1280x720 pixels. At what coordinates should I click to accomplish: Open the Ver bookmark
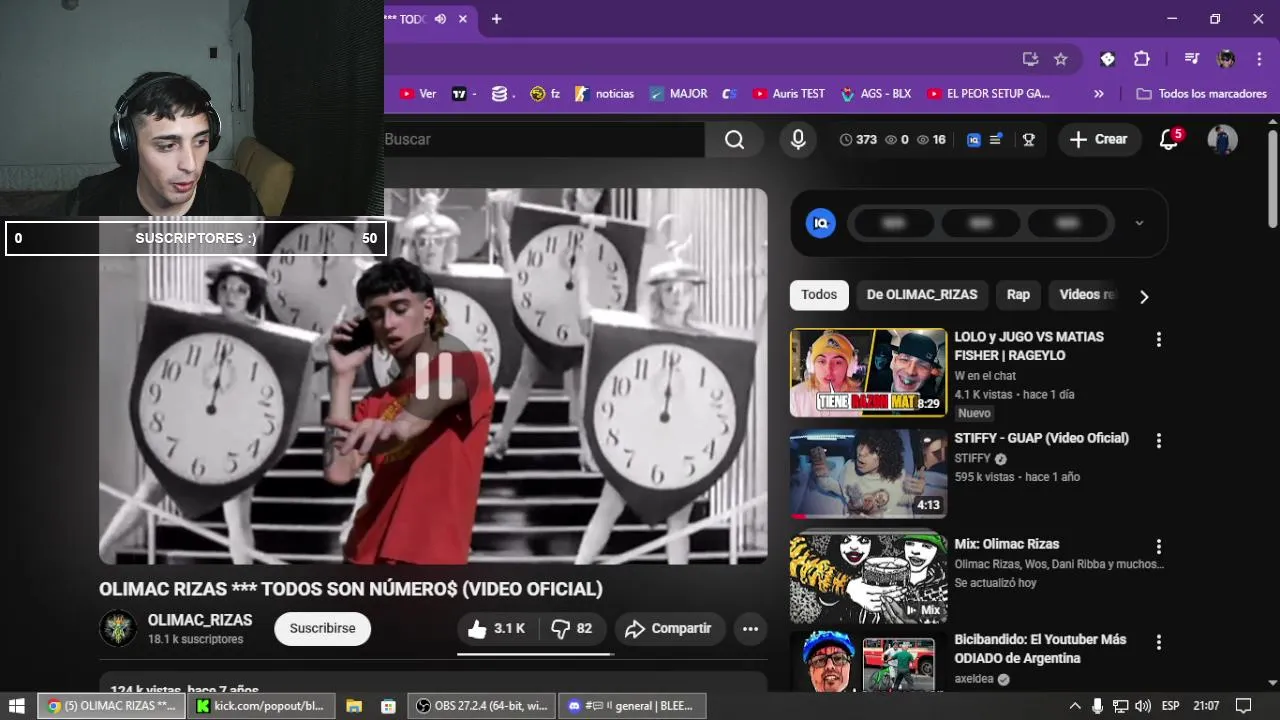418,94
